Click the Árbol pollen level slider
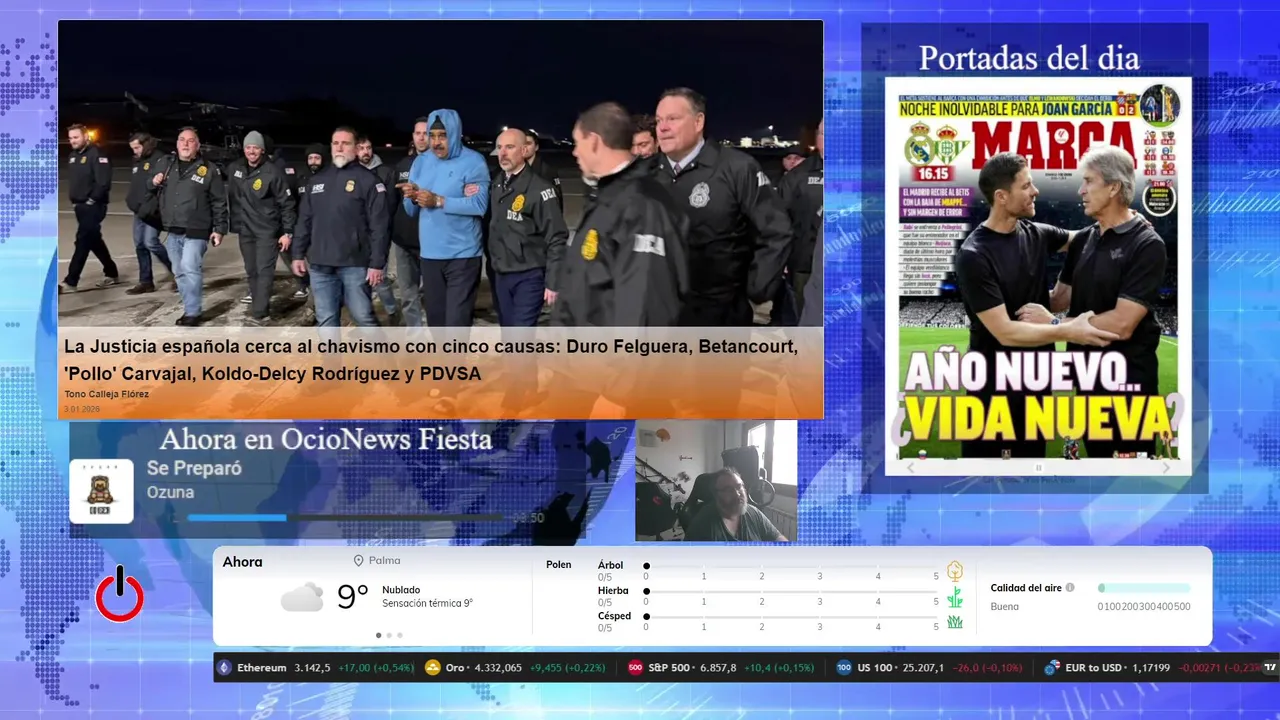The height and width of the screenshot is (720, 1280). [791, 566]
